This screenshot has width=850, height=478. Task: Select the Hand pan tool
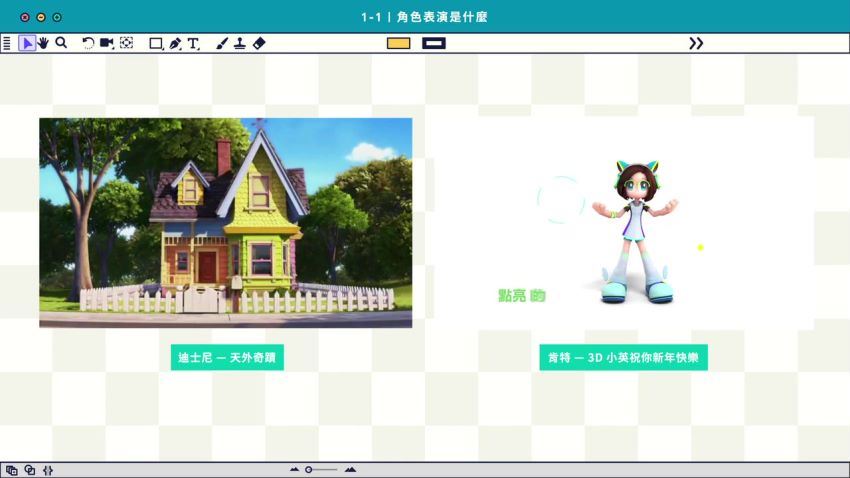(x=43, y=43)
